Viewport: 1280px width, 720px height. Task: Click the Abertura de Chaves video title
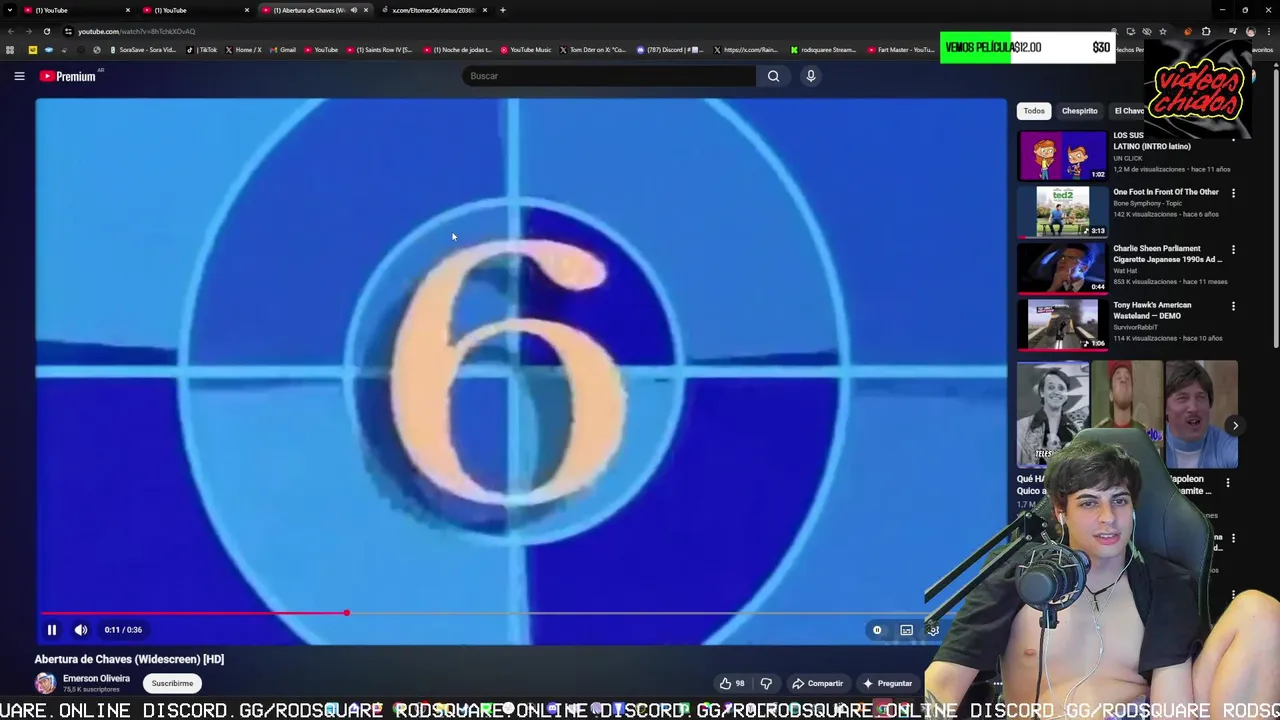click(129, 659)
